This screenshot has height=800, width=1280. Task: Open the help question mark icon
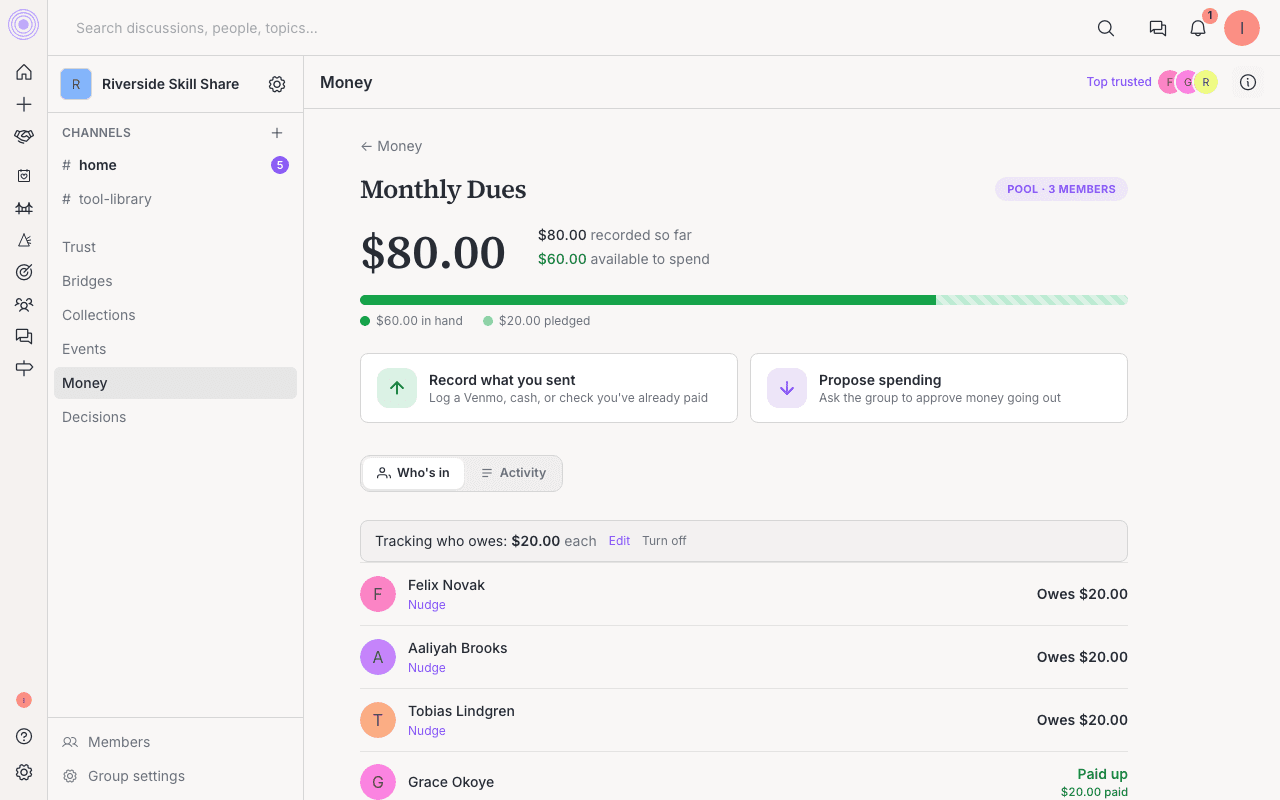pyautogui.click(x=24, y=736)
